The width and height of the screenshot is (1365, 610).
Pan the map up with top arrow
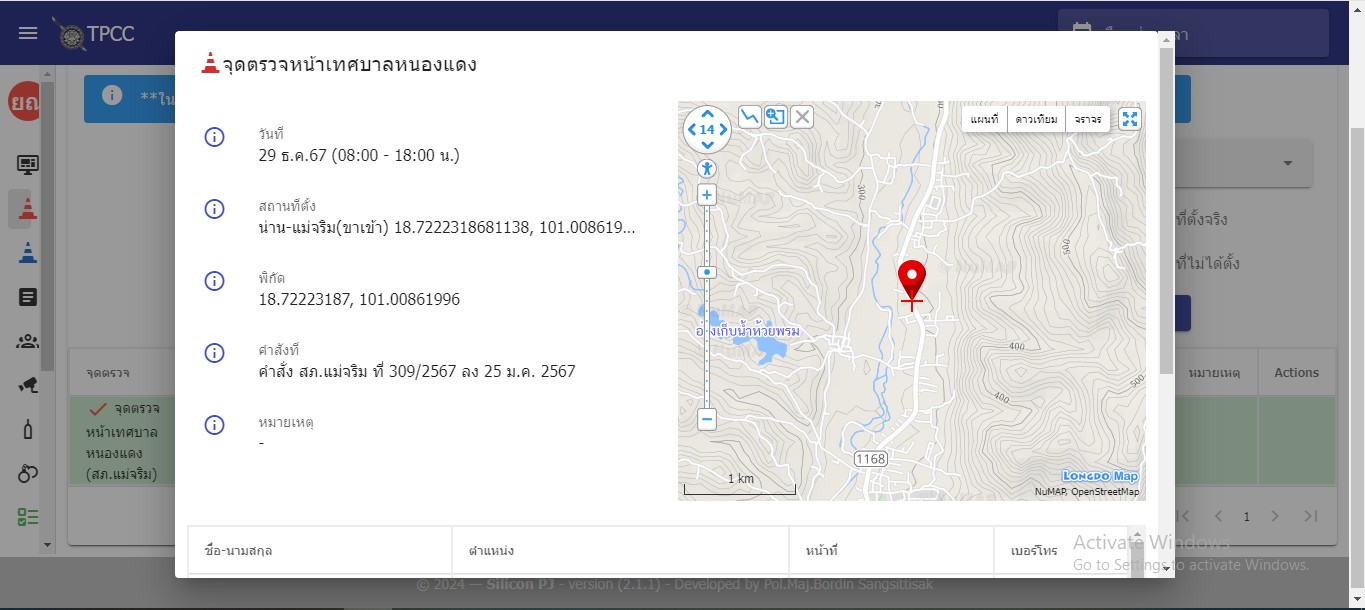point(707,113)
